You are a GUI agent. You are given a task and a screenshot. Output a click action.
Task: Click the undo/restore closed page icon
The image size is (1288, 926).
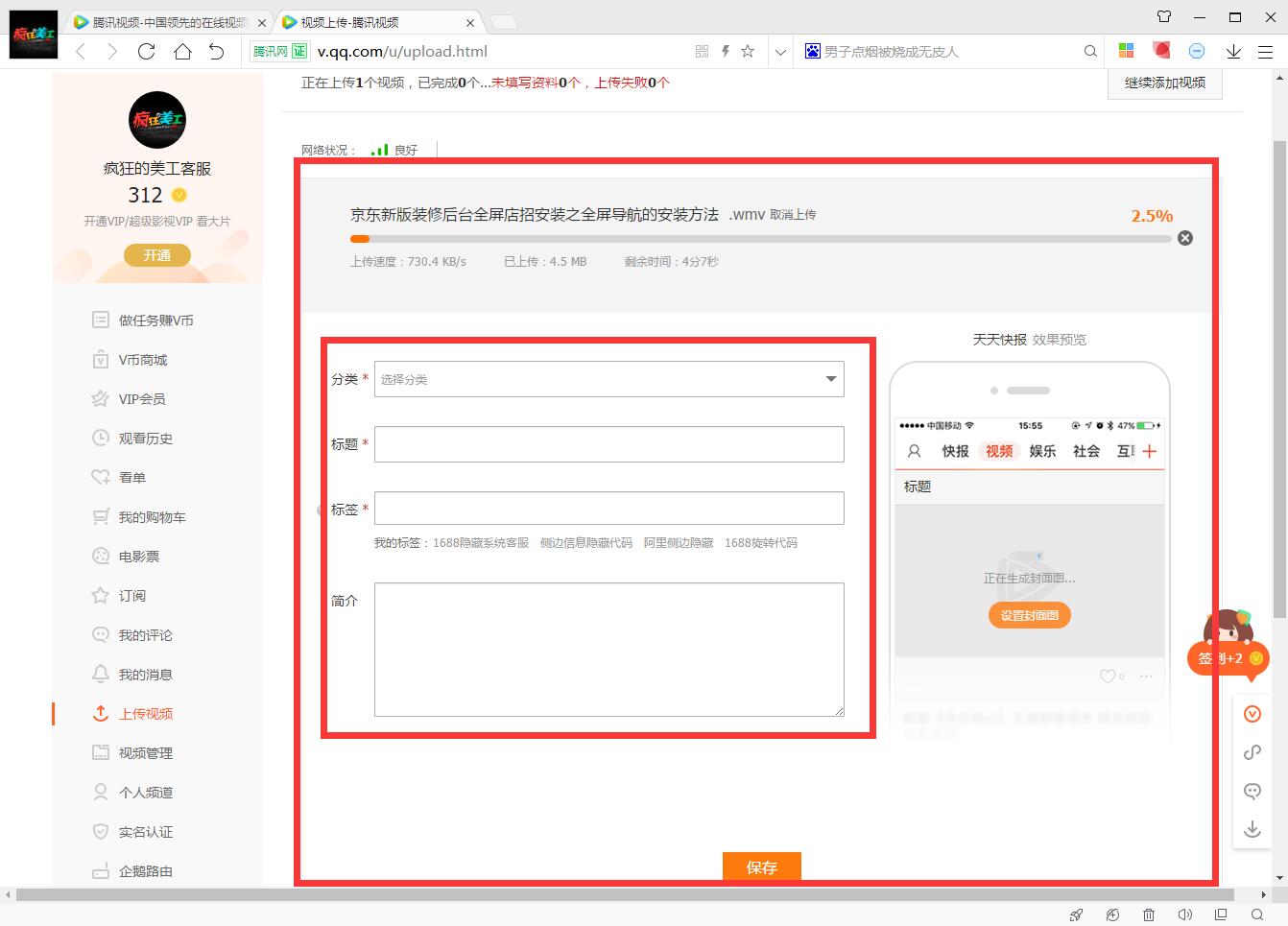[217, 52]
